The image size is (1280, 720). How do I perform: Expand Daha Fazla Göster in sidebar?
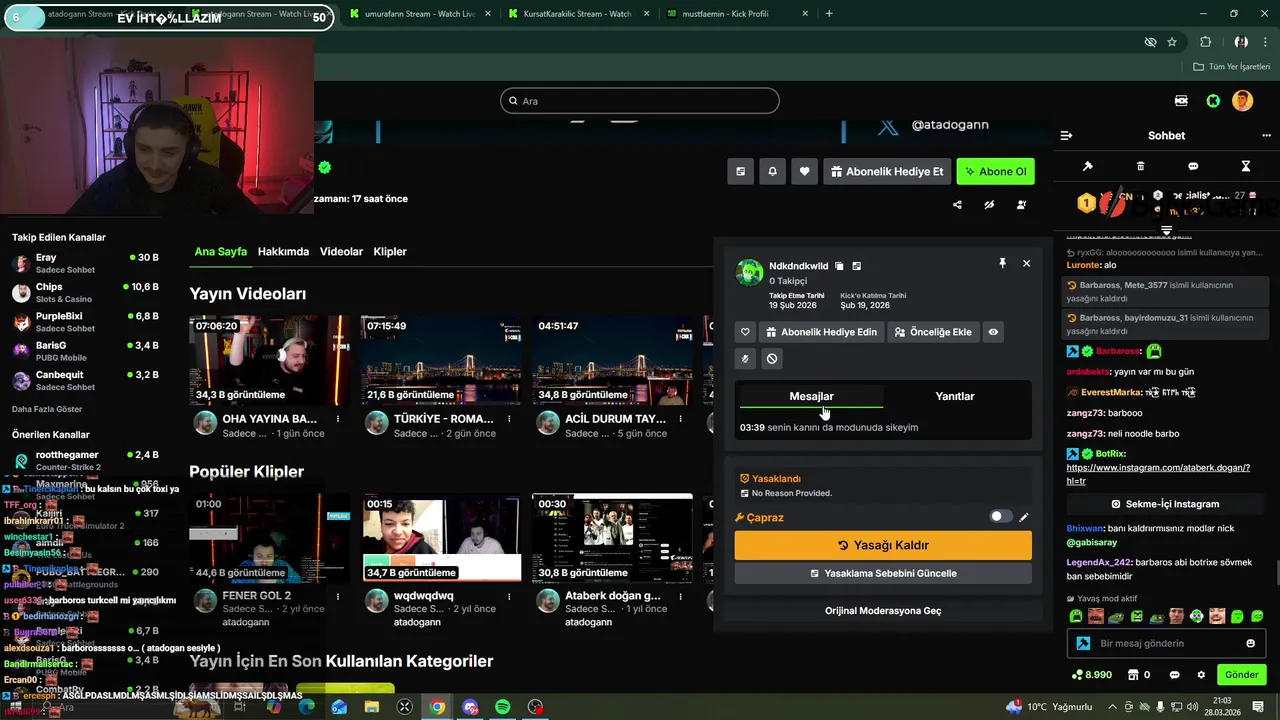pos(47,409)
